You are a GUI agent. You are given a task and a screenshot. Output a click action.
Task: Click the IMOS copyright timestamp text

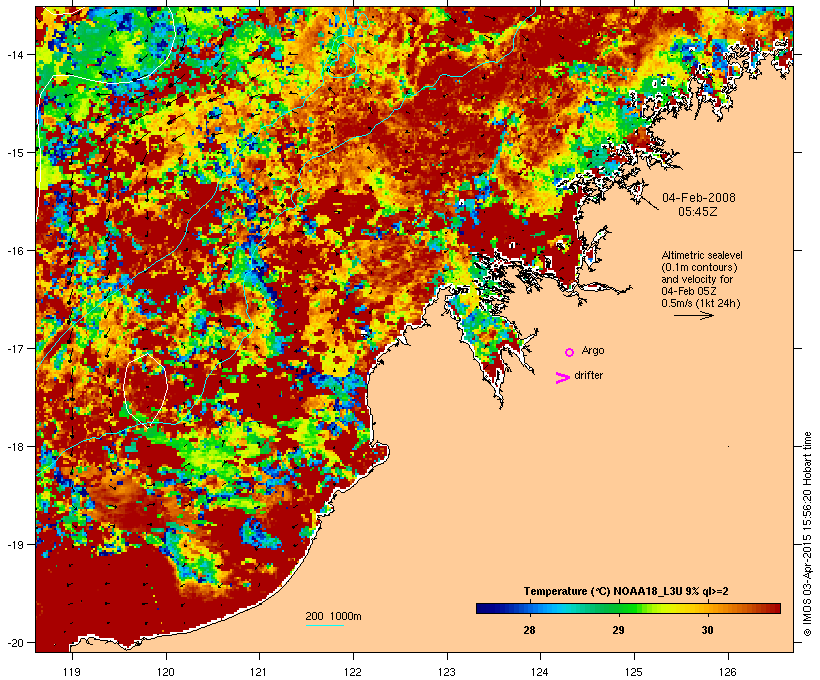(807, 534)
